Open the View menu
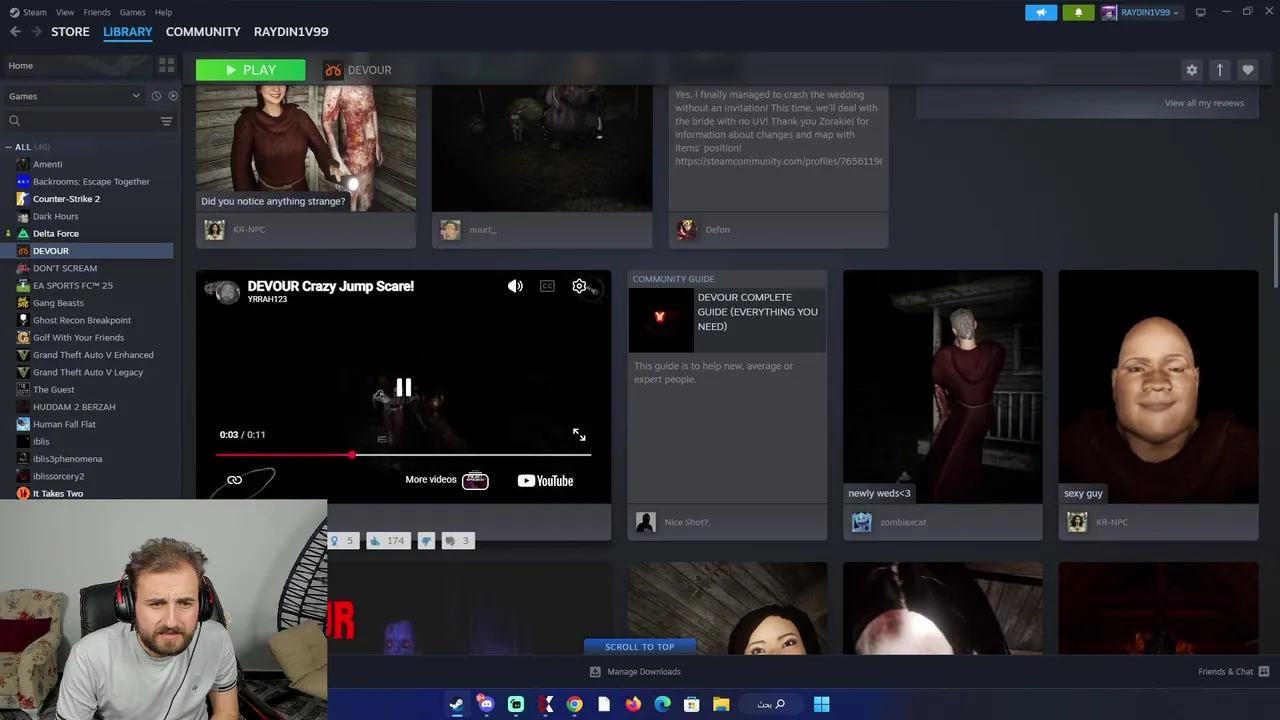The image size is (1280, 720). click(x=65, y=12)
